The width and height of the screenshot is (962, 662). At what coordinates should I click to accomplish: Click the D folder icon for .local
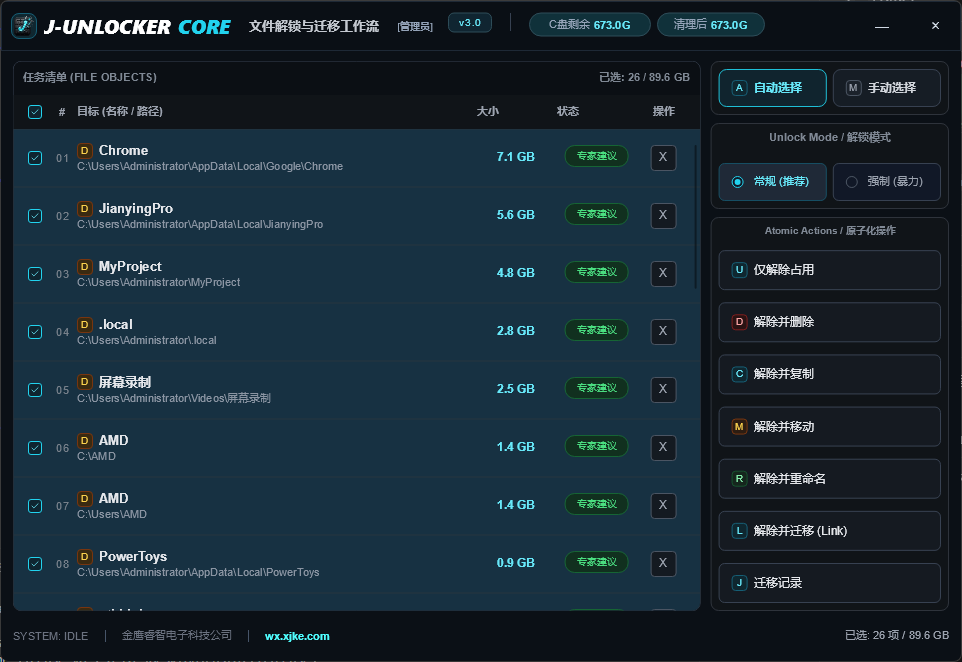pyautogui.click(x=85, y=325)
